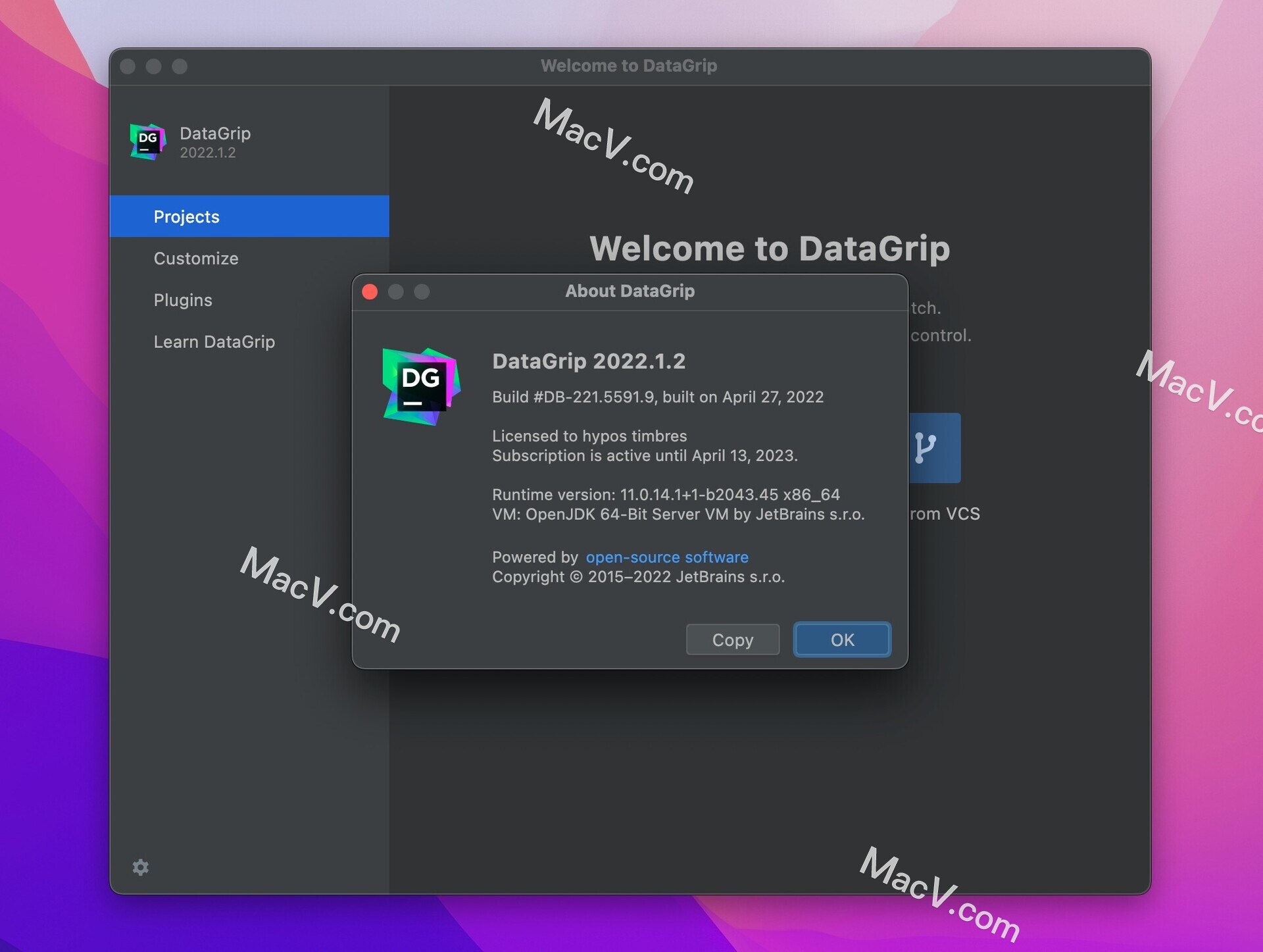Click the Build #DB-221.5591.9 line

click(658, 397)
